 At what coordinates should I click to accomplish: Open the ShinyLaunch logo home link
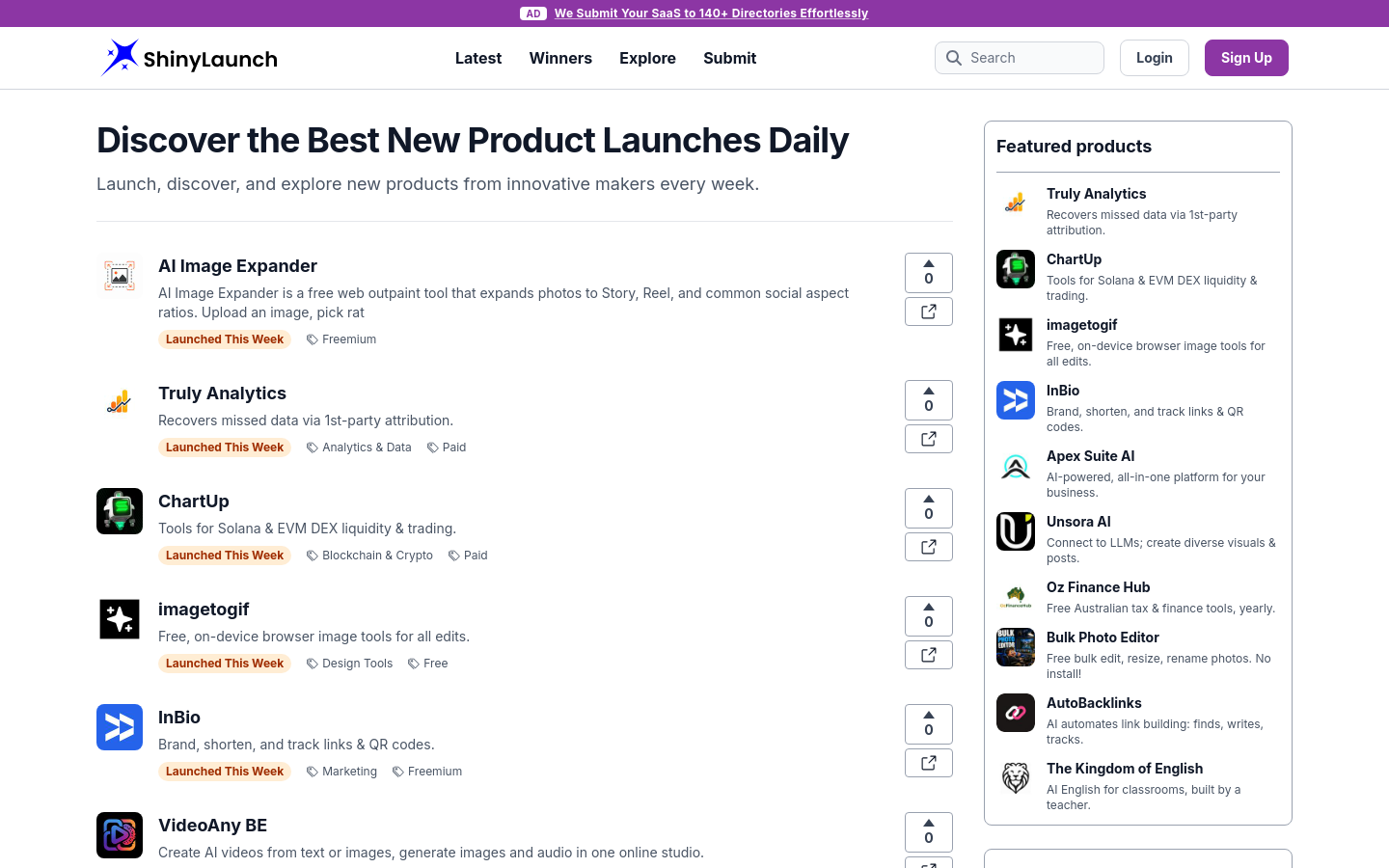189,58
